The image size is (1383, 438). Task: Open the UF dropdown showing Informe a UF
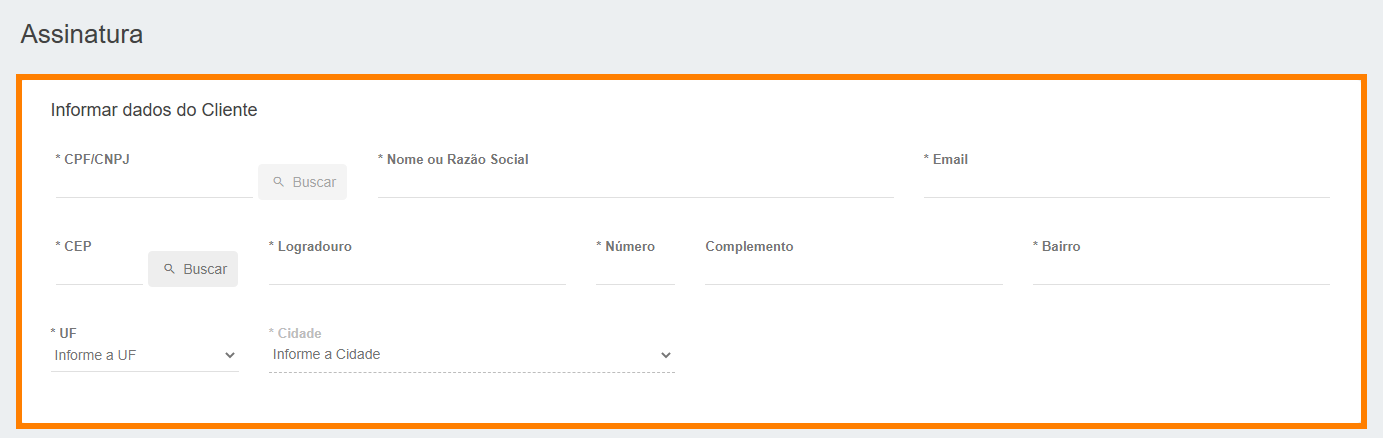pos(145,355)
